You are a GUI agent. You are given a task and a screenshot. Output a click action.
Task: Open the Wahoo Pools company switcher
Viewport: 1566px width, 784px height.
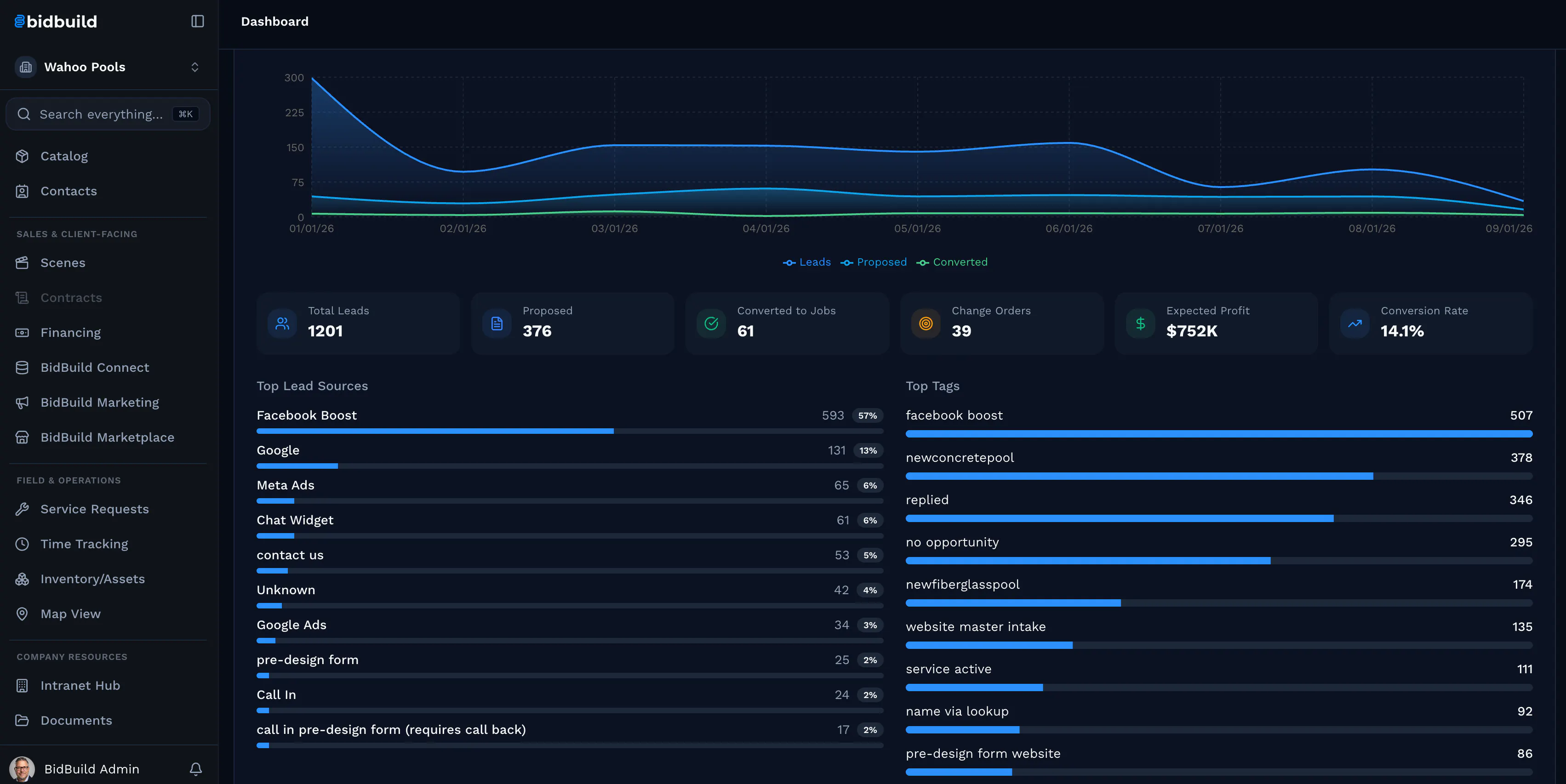(108, 67)
